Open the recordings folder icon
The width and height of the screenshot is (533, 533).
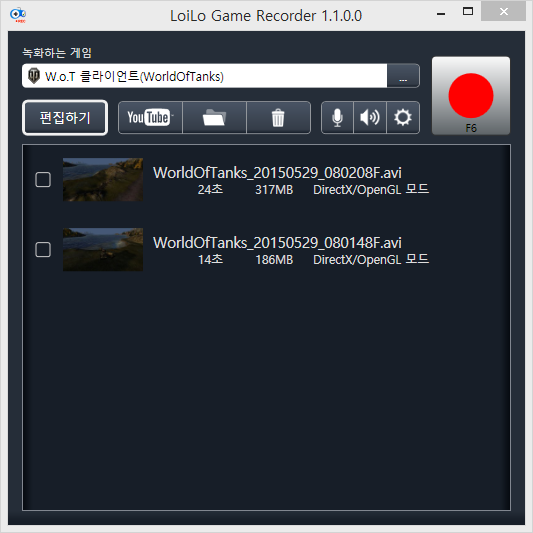tap(214, 118)
